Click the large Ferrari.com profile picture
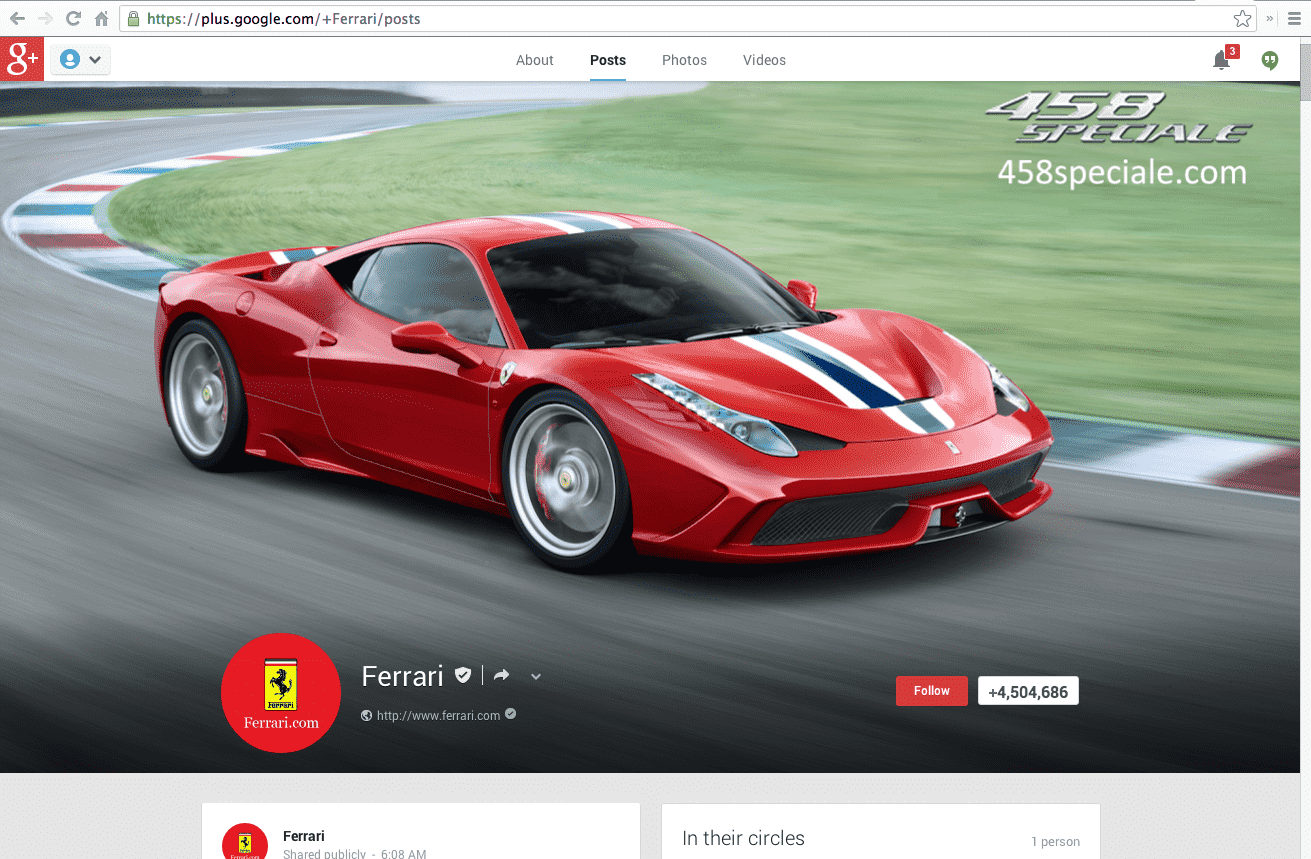This screenshot has width=1311, height=859. (x=281, y=692)
